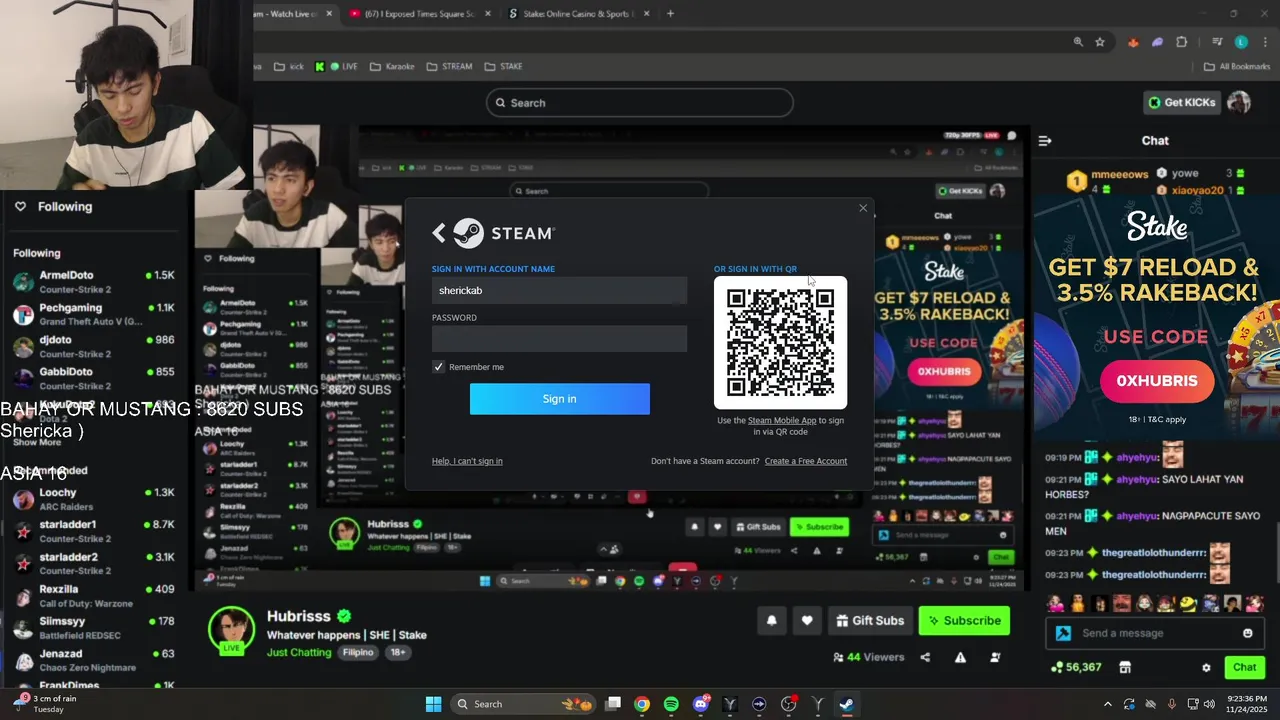The width and height of the screenshot is (1280, 720).
Task: Open starladder2 recommended channel
Action: pyautogui.click(x=94, y=563)
